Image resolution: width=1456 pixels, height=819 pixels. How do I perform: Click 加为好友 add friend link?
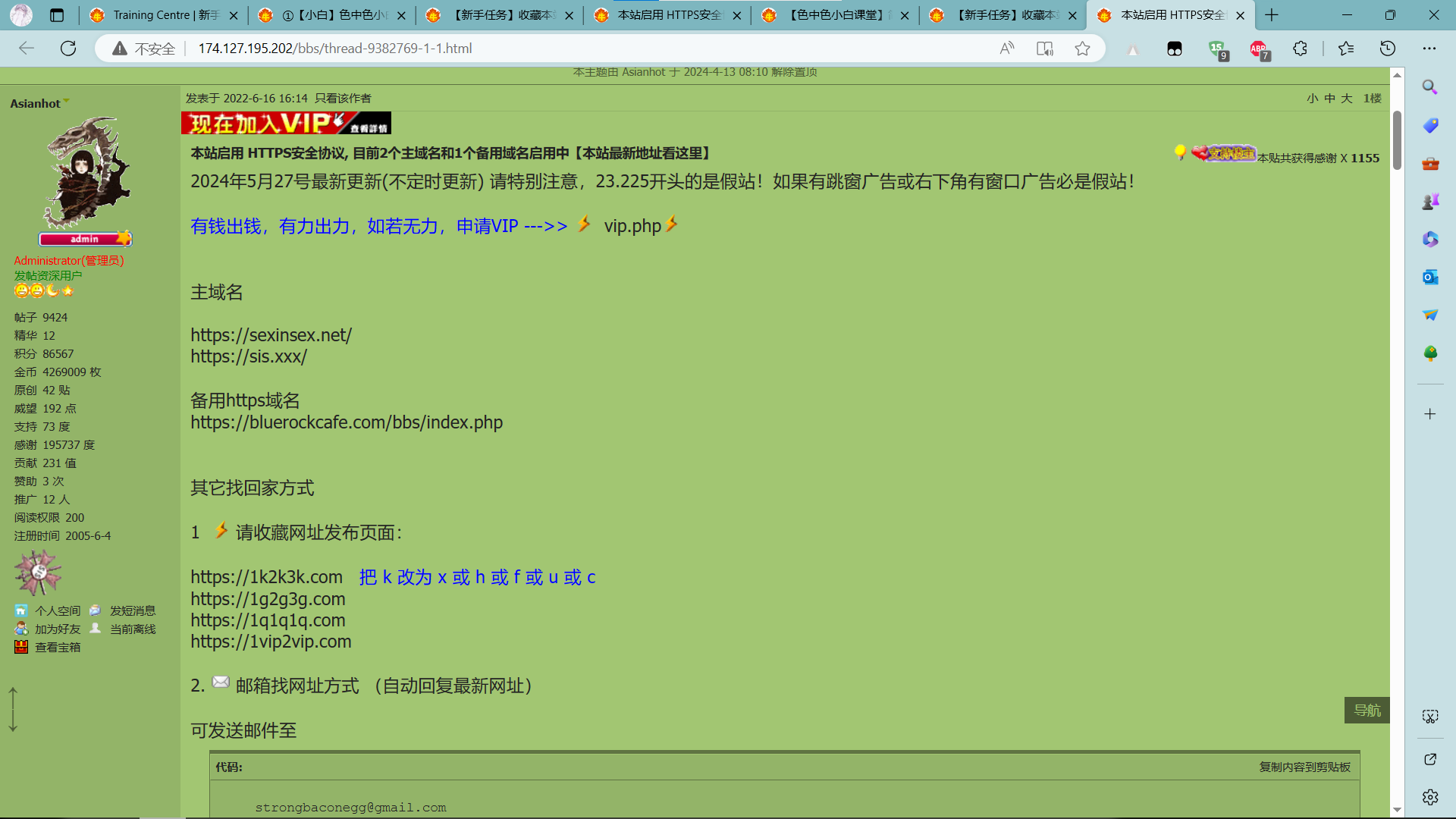[58, 629]
